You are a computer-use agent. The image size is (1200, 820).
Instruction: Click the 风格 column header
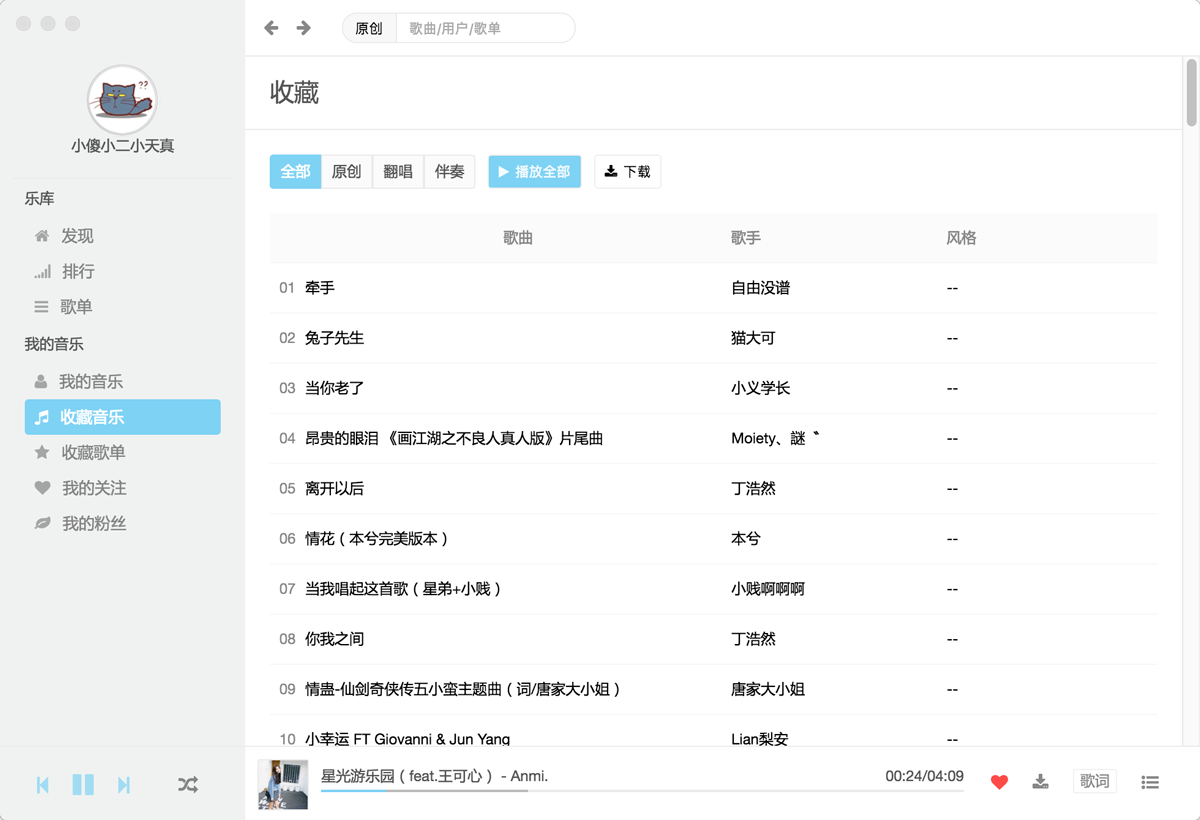[961, 238]
